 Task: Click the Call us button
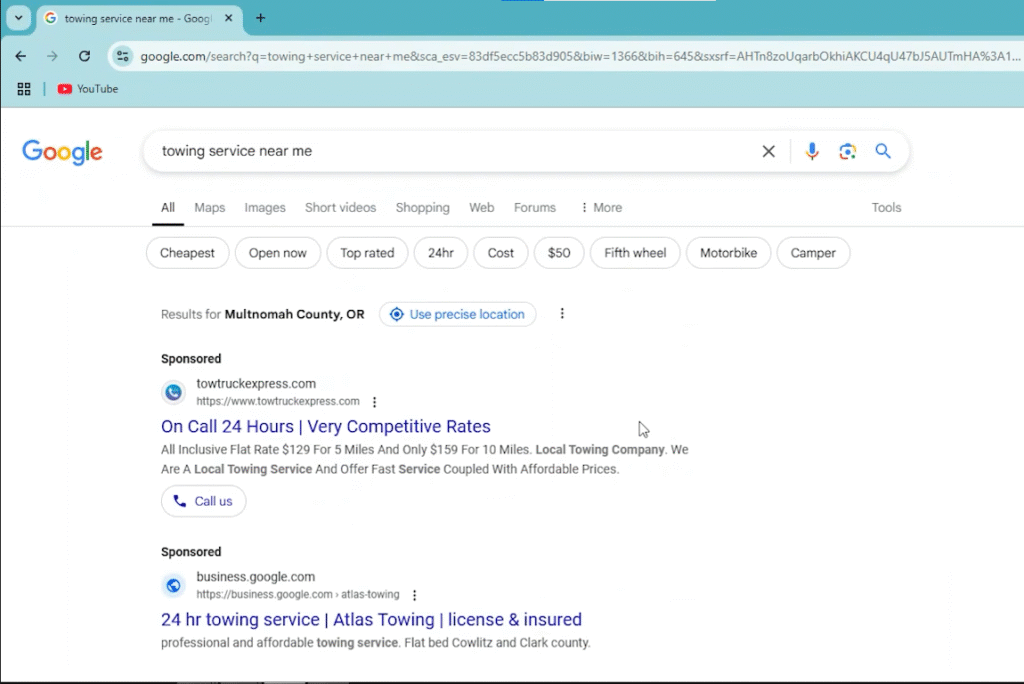tap(203, 501)
